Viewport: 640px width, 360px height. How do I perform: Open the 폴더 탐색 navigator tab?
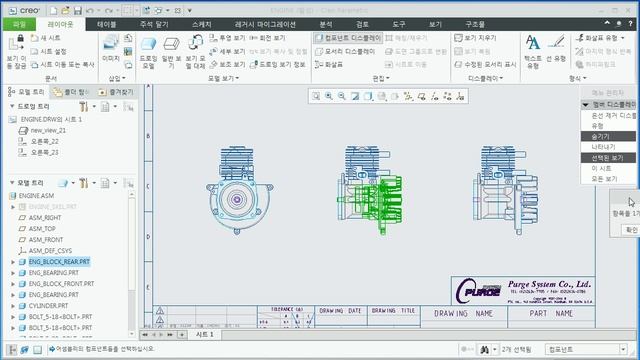click(x=72, y=92)
